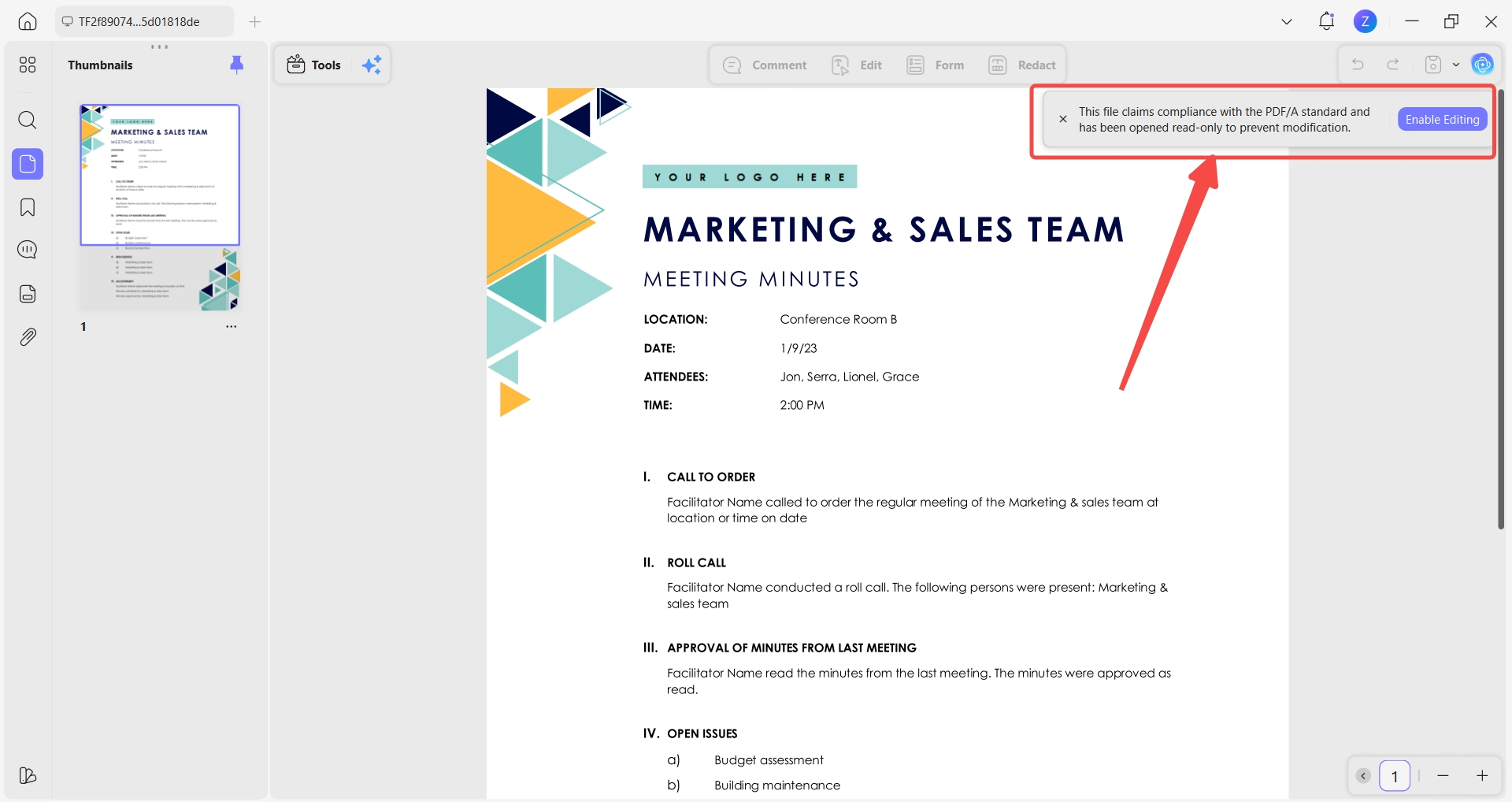
Task: Go to the home icon
Action: click(28, 21)
